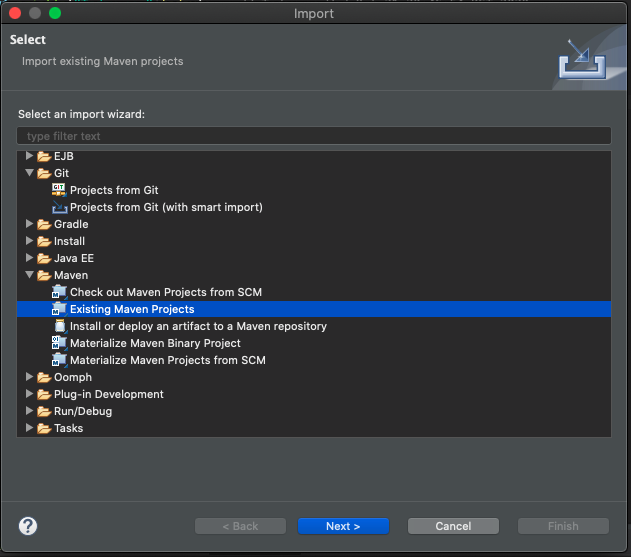The height and width of the screenshot is (557, 631).
Task: Click the Run/Debug folder icon
Action: 44,411
